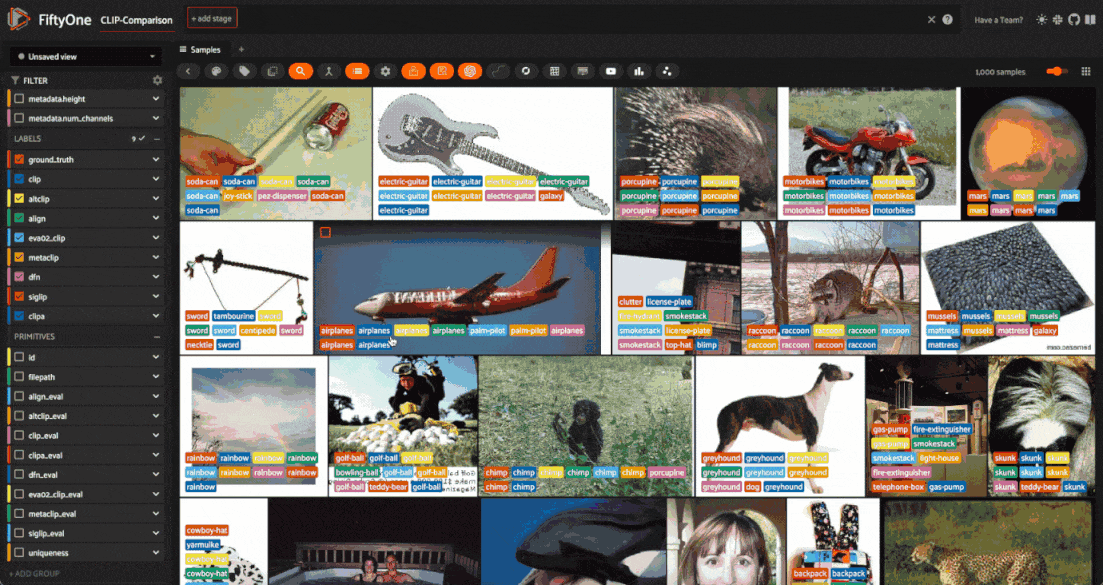Toggle the clip label checkbox

(x=19, y=179)
